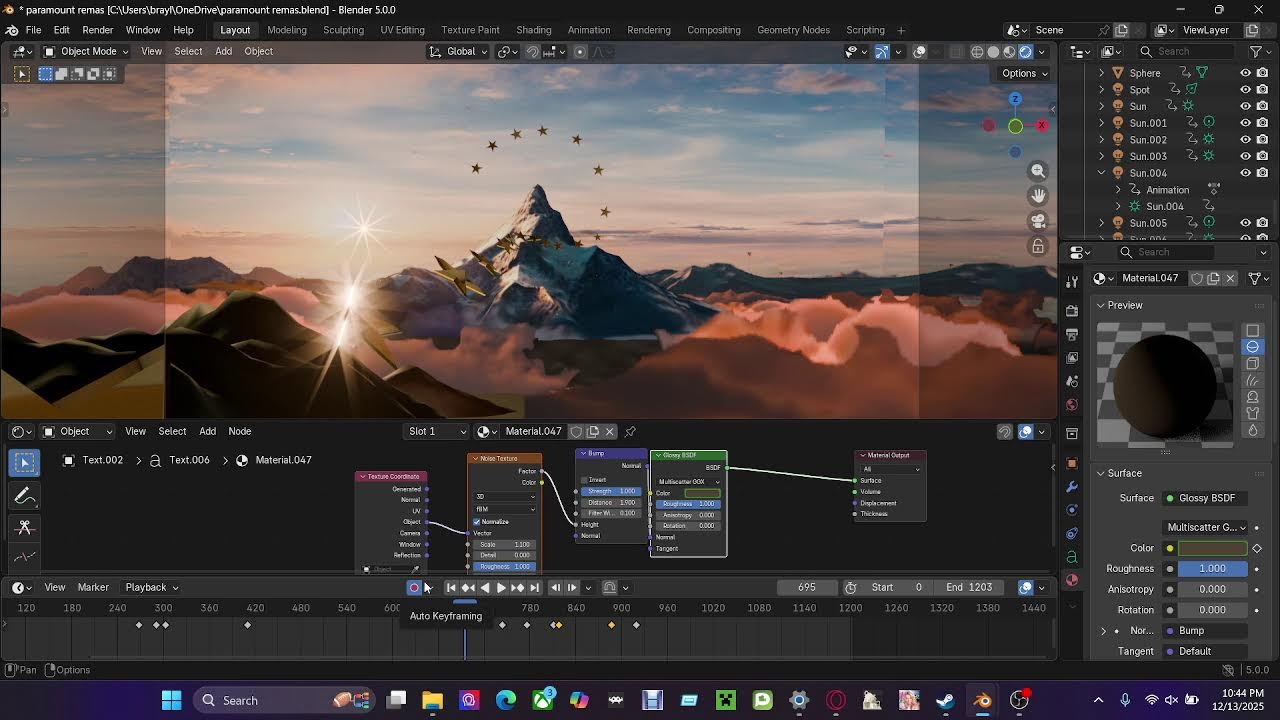This screenshot has width=1280, height=720.
Task: Toggle fake user shield in node header
Action: click(576, 431)
